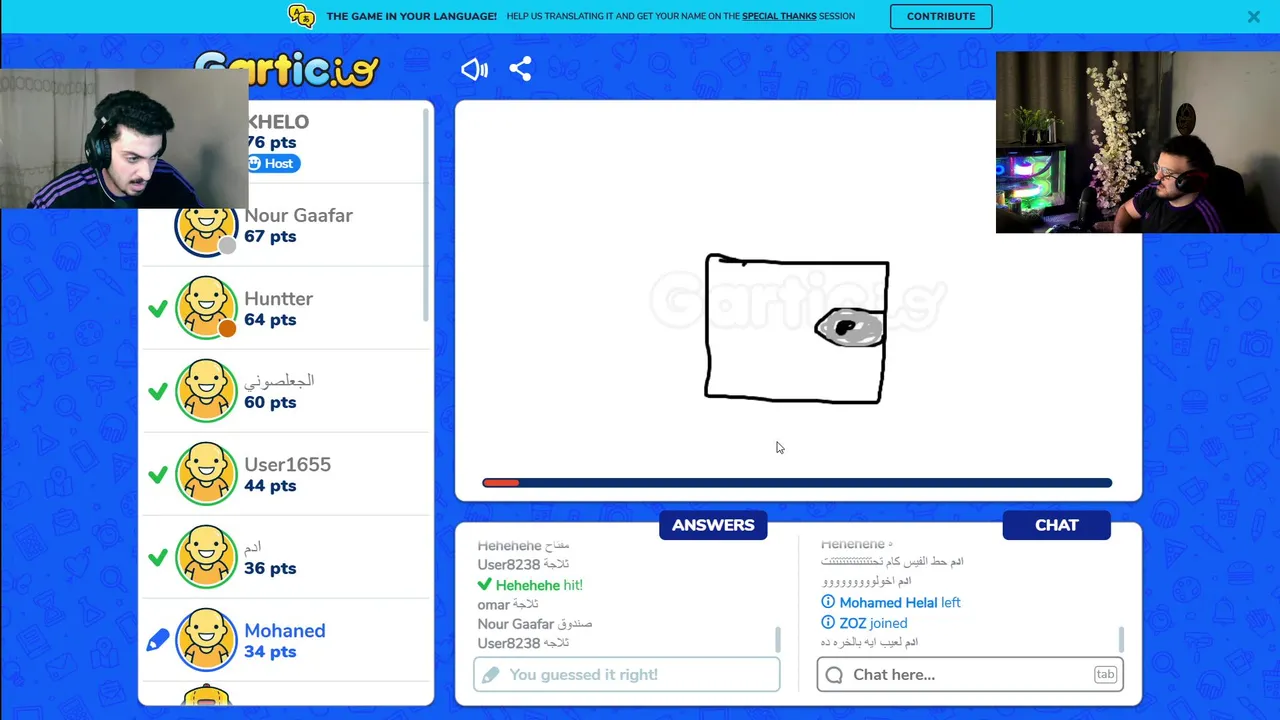Click the drawn gray handle on canvas
Screen dimensions: 1280x720
pos(850,328)
